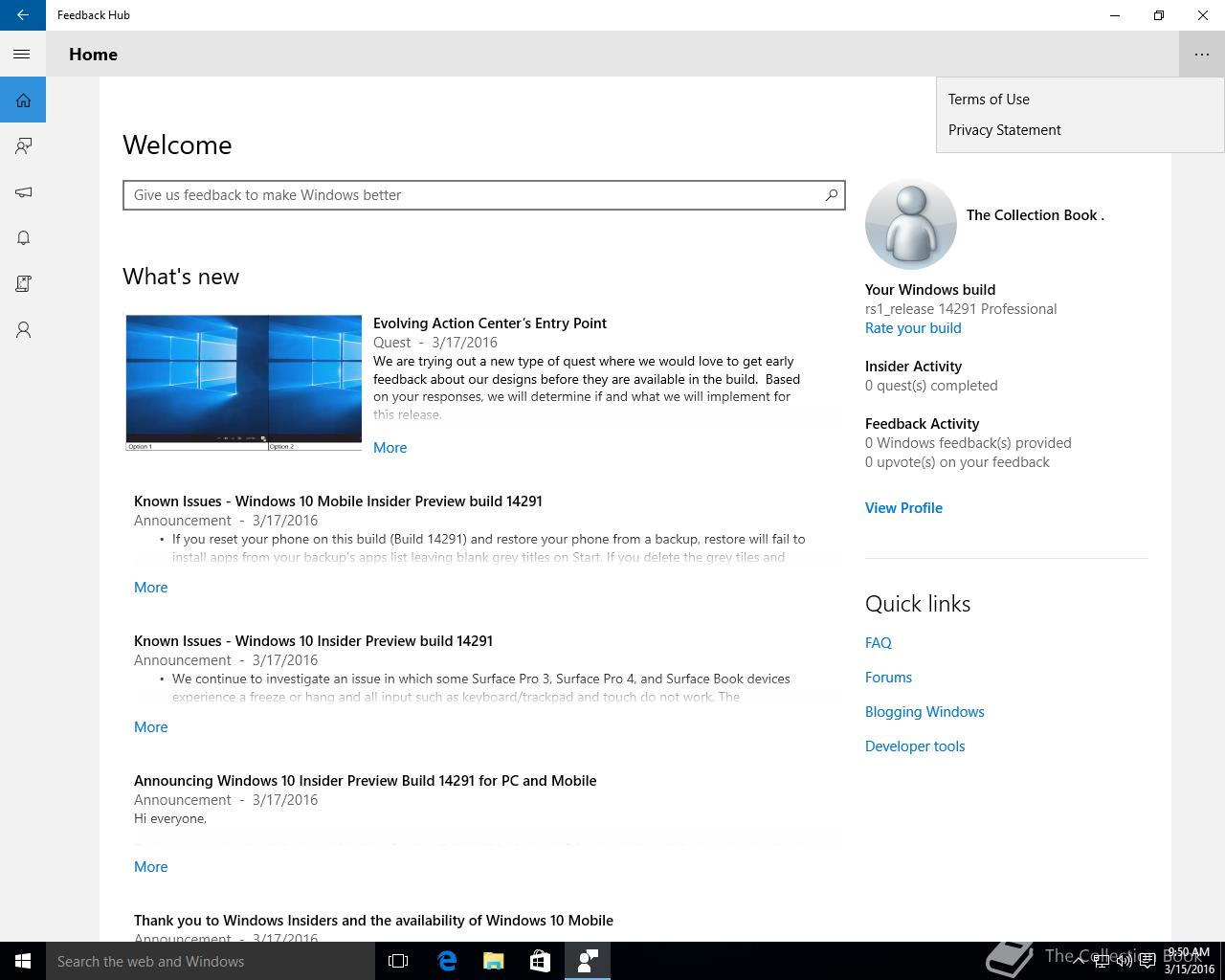Click the Feedback Hub taskbar icon
The height and width of the screenshot is (980, 1225).
click(x=588, y=961)
